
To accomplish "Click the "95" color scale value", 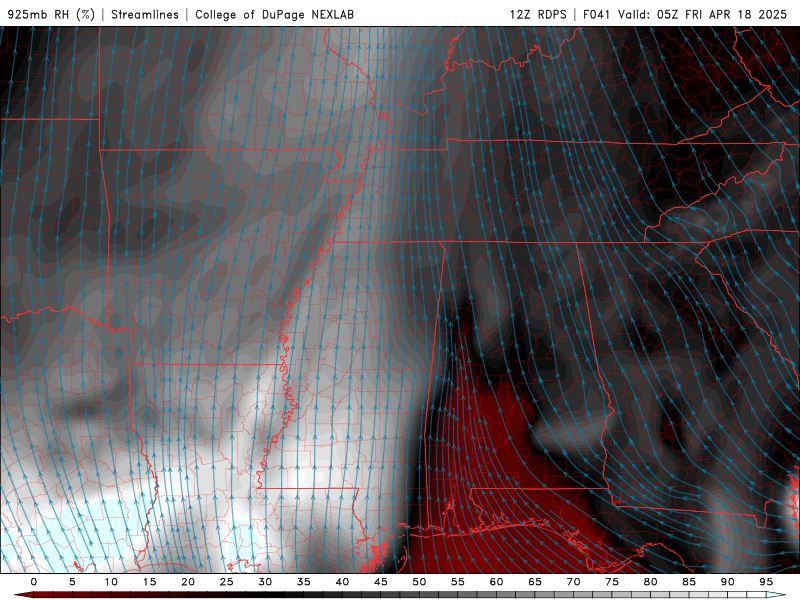I will click(x=766, y=582).
